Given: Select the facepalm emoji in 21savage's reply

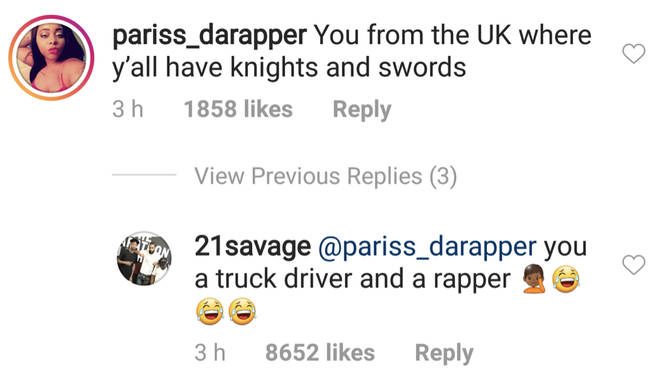Looking at the screenshot, I should point(533,278).
